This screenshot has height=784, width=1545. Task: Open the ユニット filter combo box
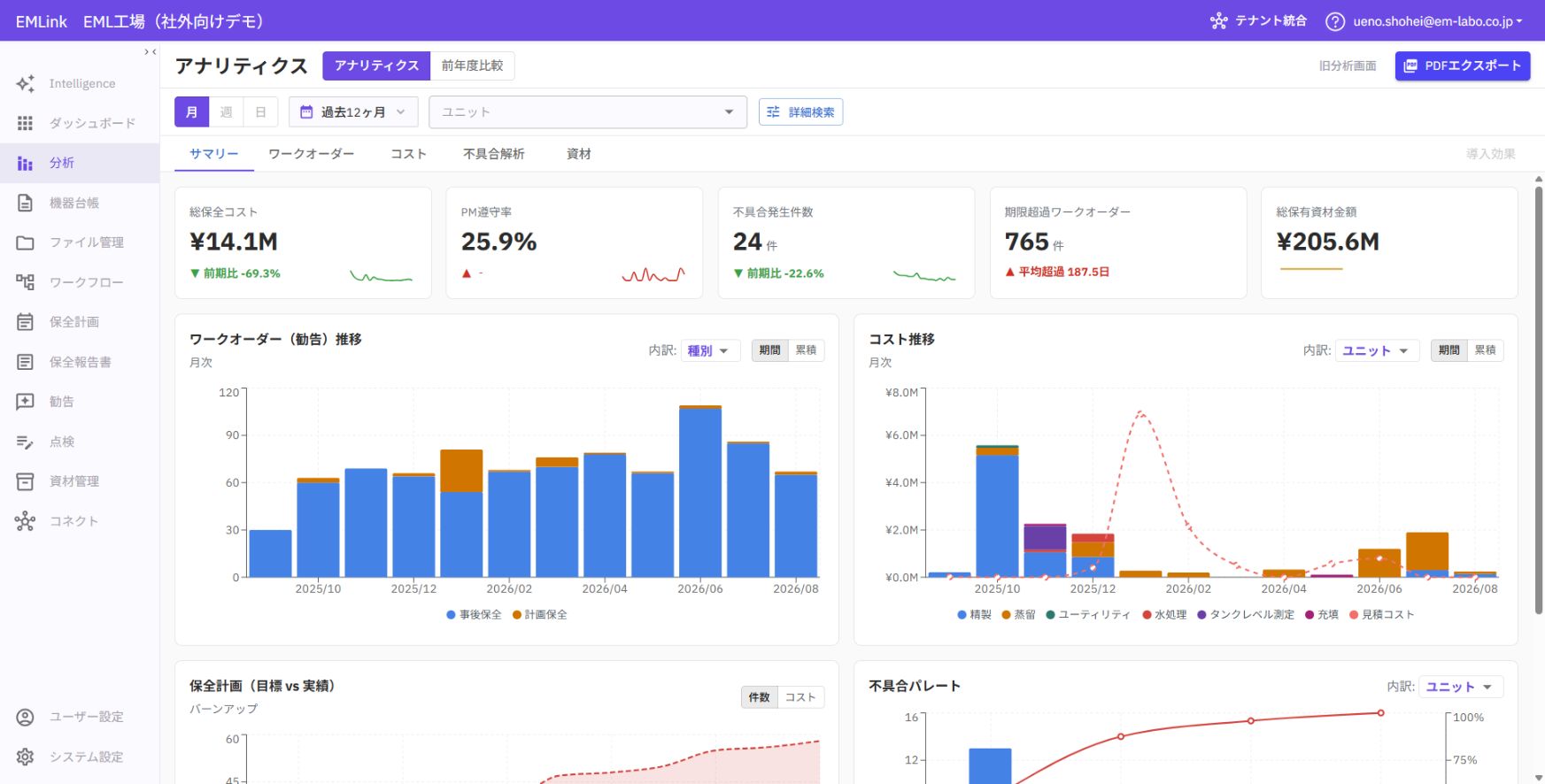588,112
